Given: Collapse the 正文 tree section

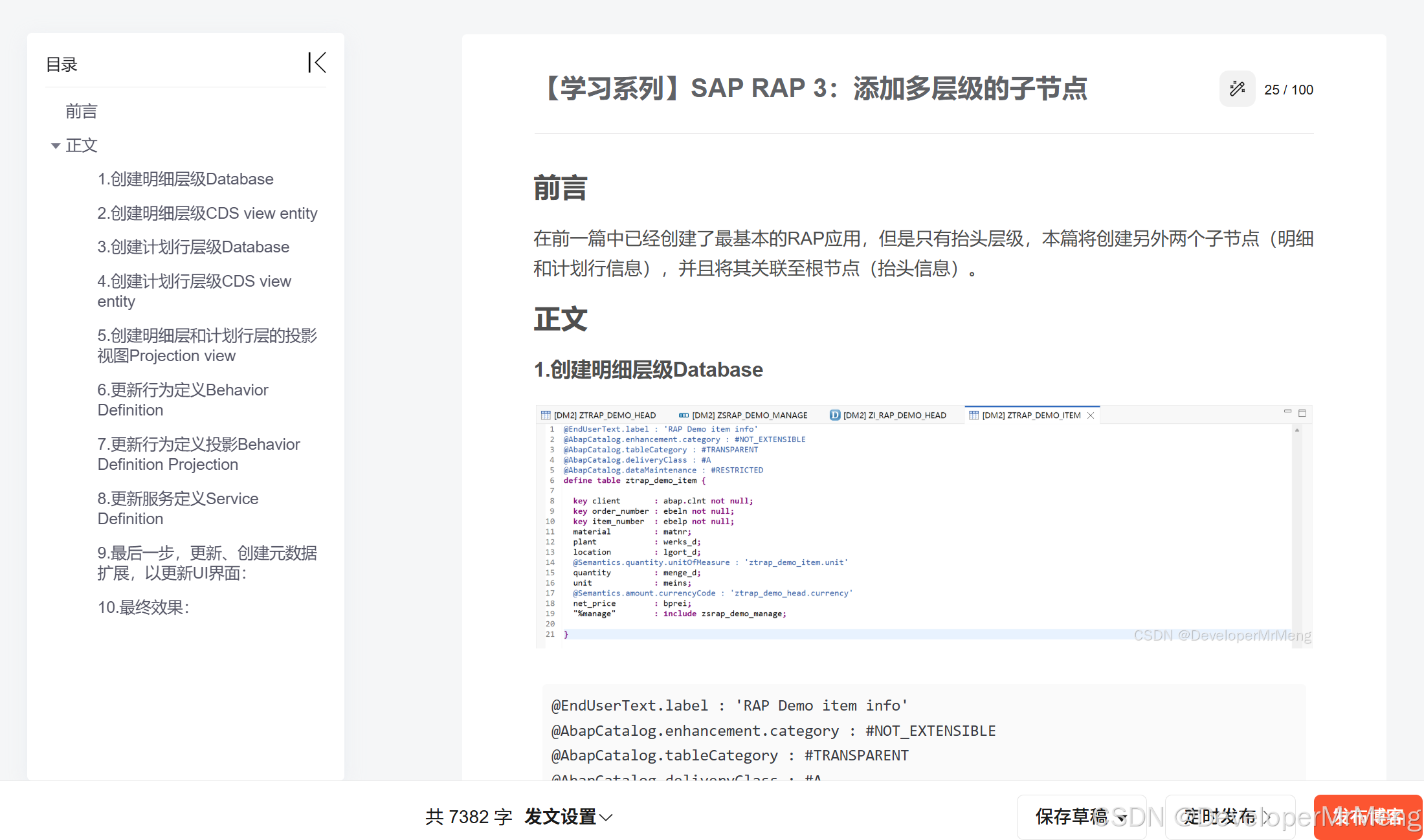Looking at the screenshot, I should 56,146.
